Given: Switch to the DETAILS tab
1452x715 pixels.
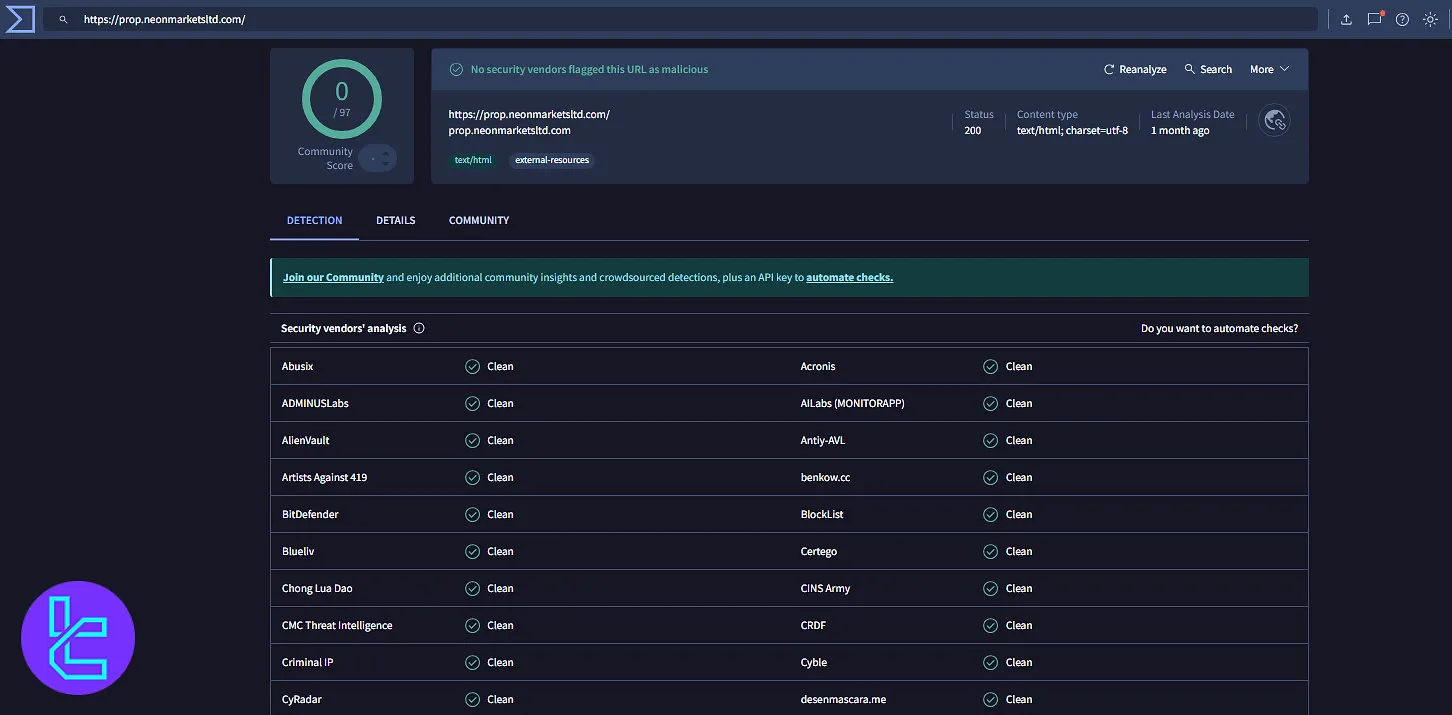Looking at the screenshot, I should (395, 220).
